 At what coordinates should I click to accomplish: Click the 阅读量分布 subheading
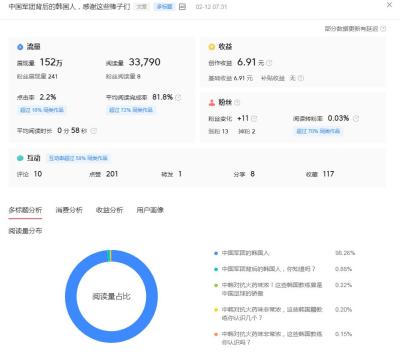pos(25,231)
